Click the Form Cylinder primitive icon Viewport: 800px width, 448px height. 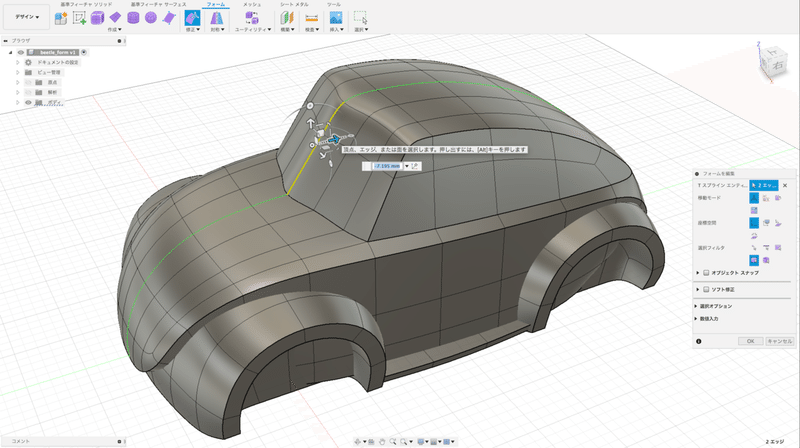(x=133, y=18)
